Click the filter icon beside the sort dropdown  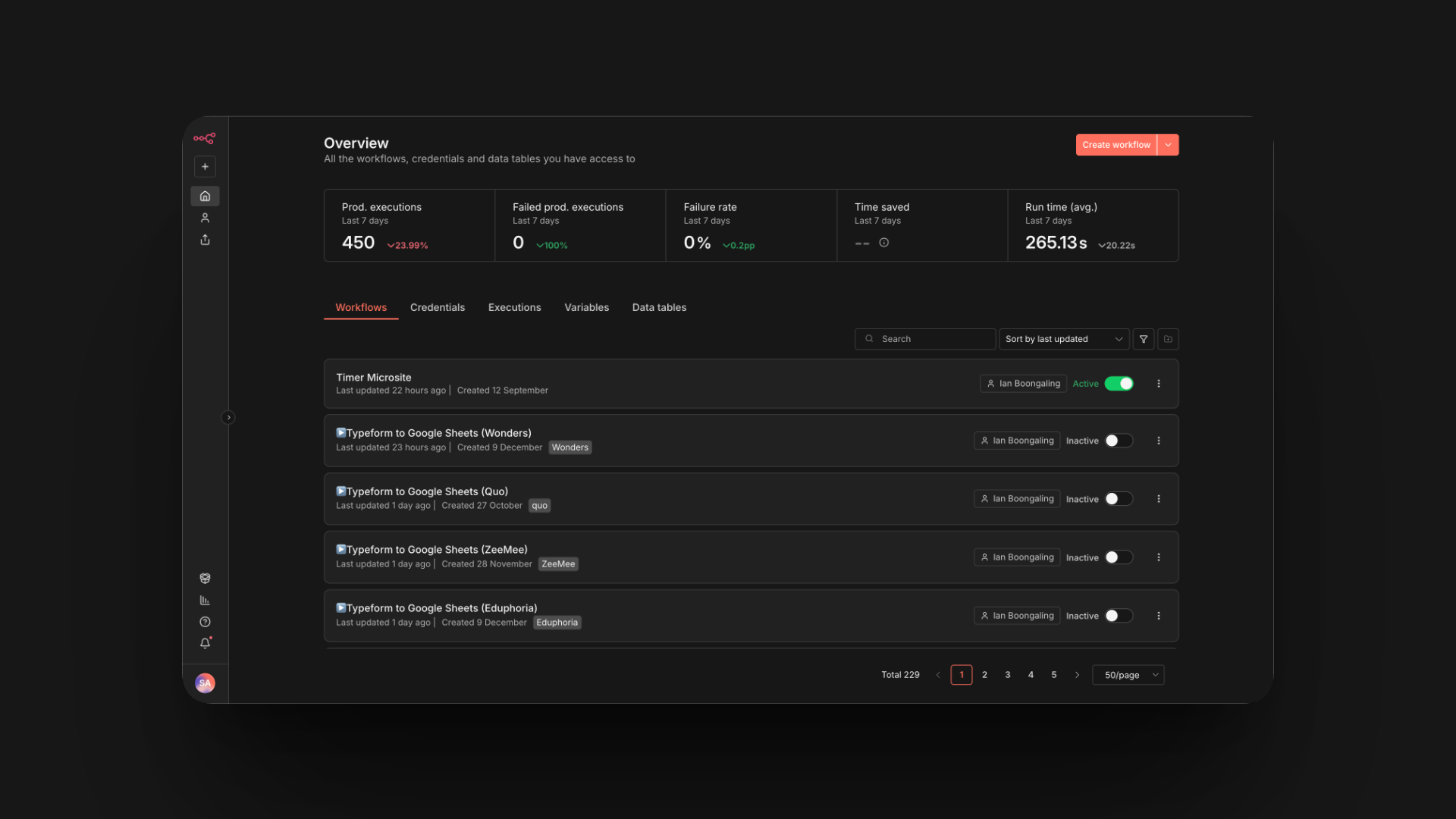pyautogui.click(x=1144, y=339)
